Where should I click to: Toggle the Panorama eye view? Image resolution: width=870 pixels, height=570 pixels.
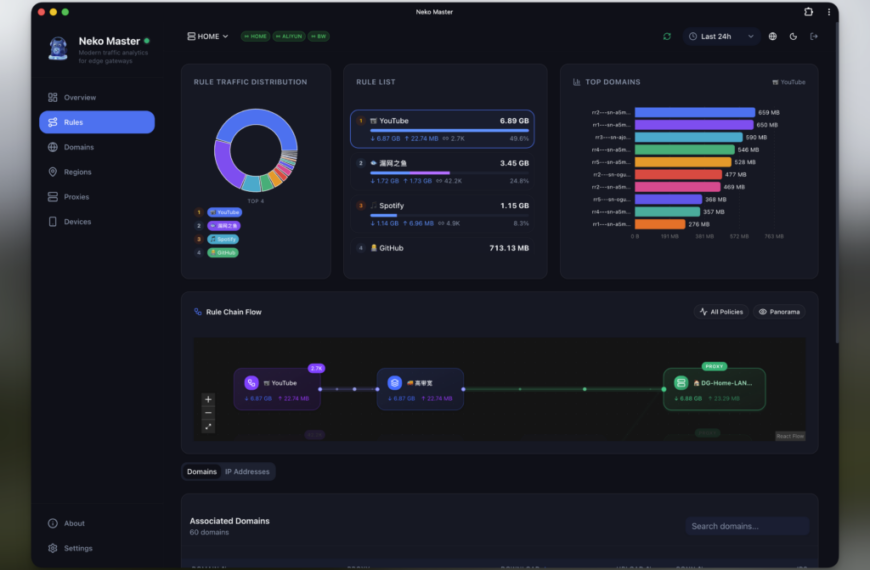pyautogui.click(x=779, y=312)
